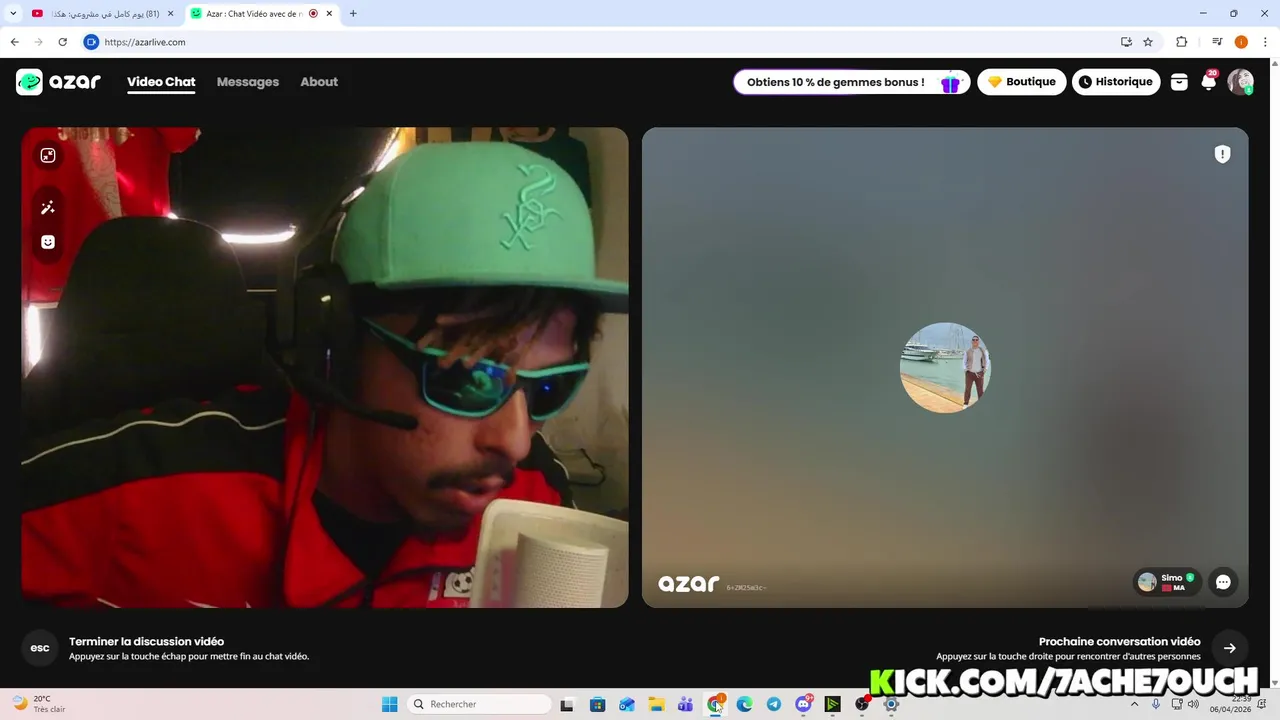This screenshot has height=720, width=1280.
Task: Click the azarlive.com address bar
Action: tap(600, 42)
